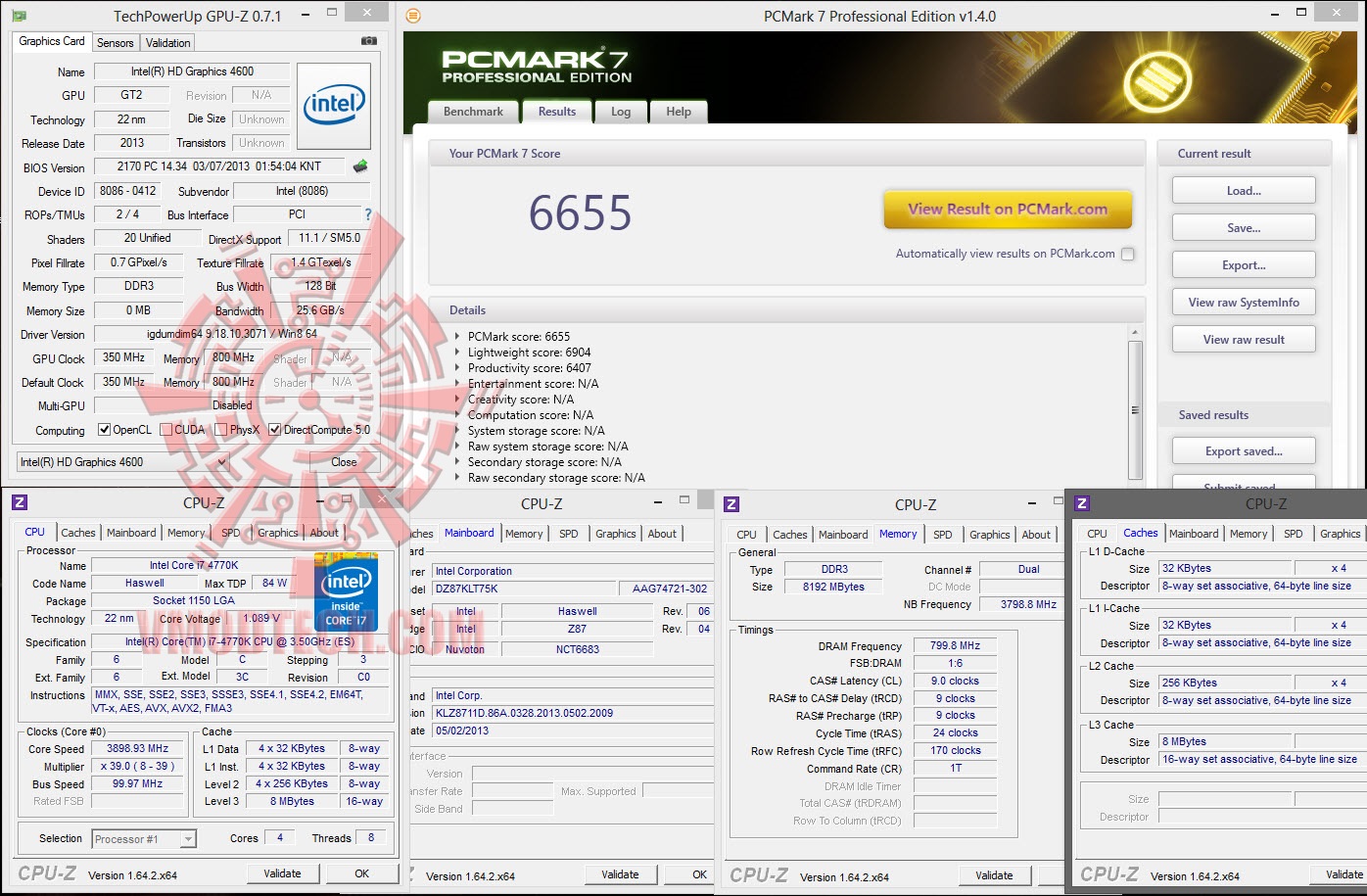This screenshot has width=1367, height=896.
Task: Expand the Raw system storage score row
Action: [x=457, y=447]
